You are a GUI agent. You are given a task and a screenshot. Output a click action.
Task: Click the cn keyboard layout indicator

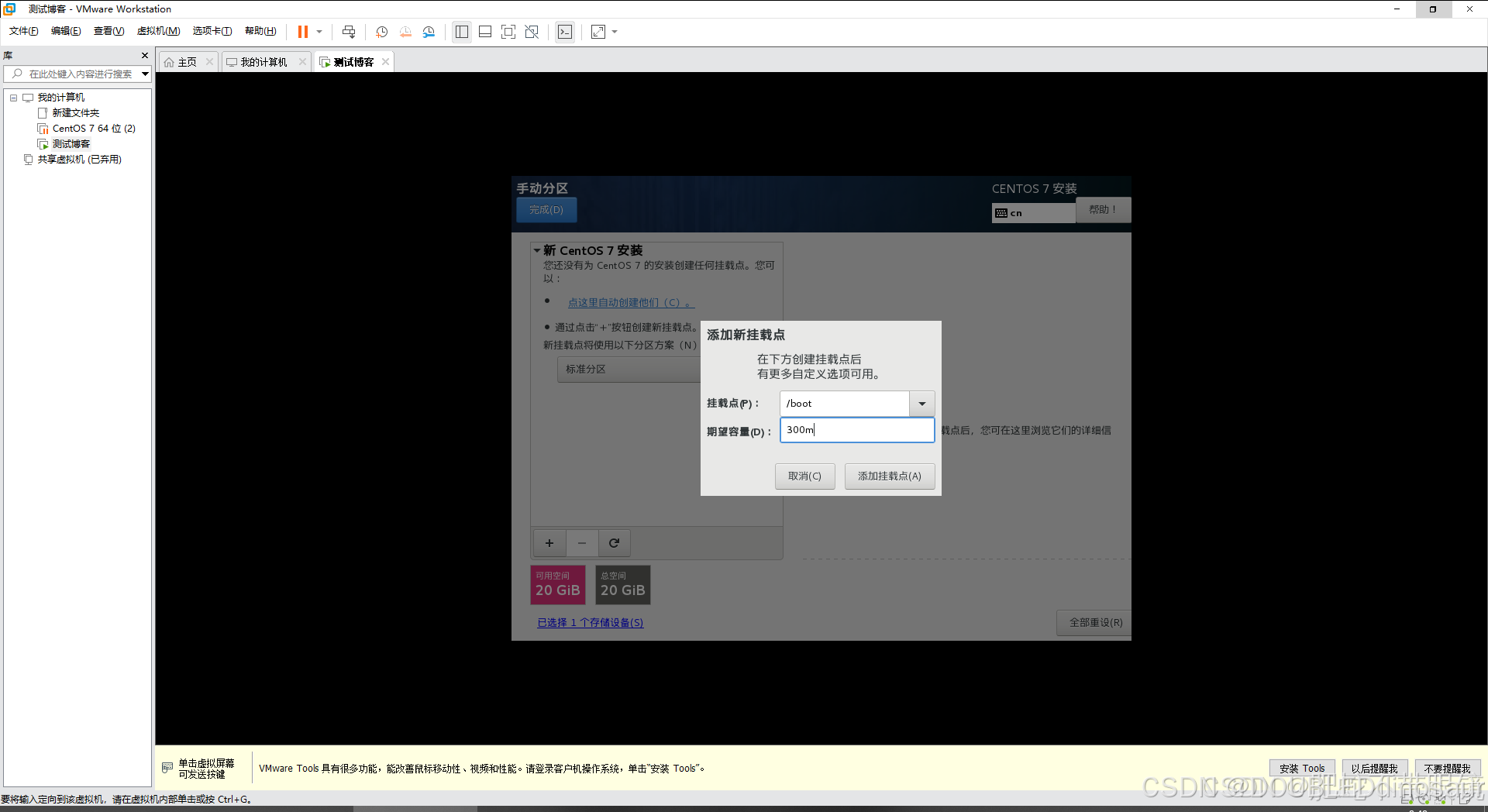point(1033,213)
